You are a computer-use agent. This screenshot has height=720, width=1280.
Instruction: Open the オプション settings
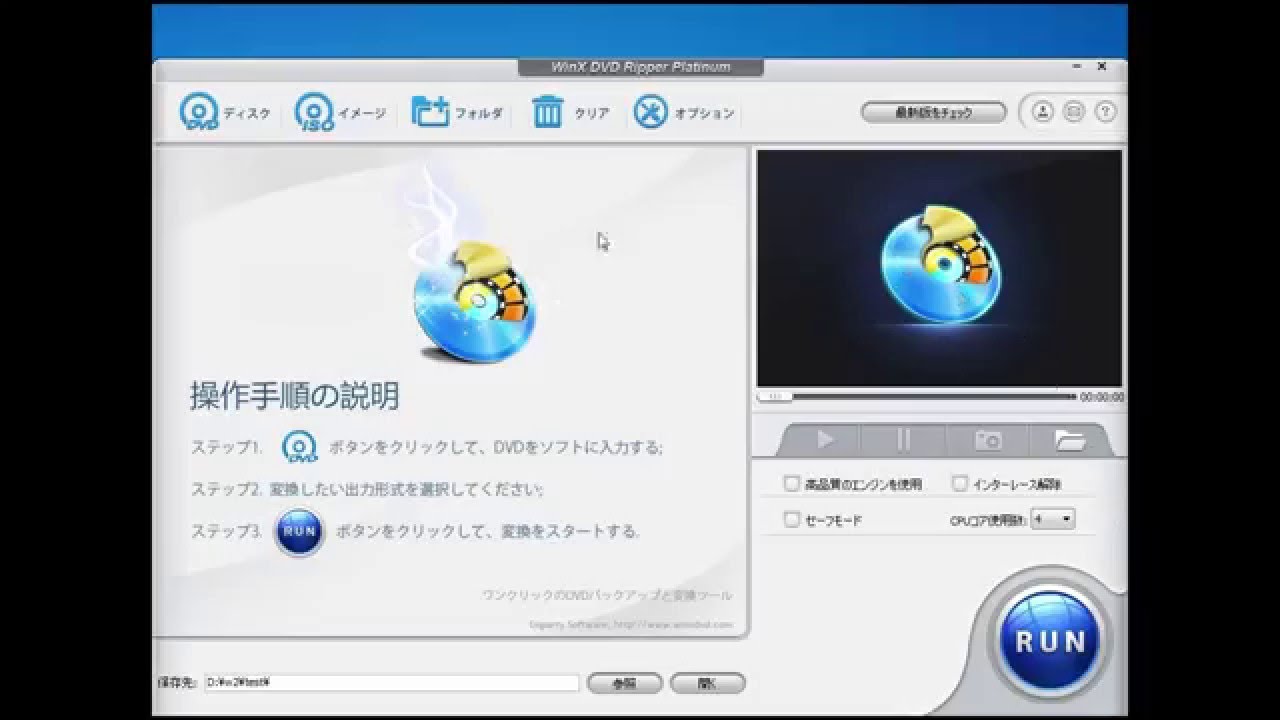click(685, 113)
